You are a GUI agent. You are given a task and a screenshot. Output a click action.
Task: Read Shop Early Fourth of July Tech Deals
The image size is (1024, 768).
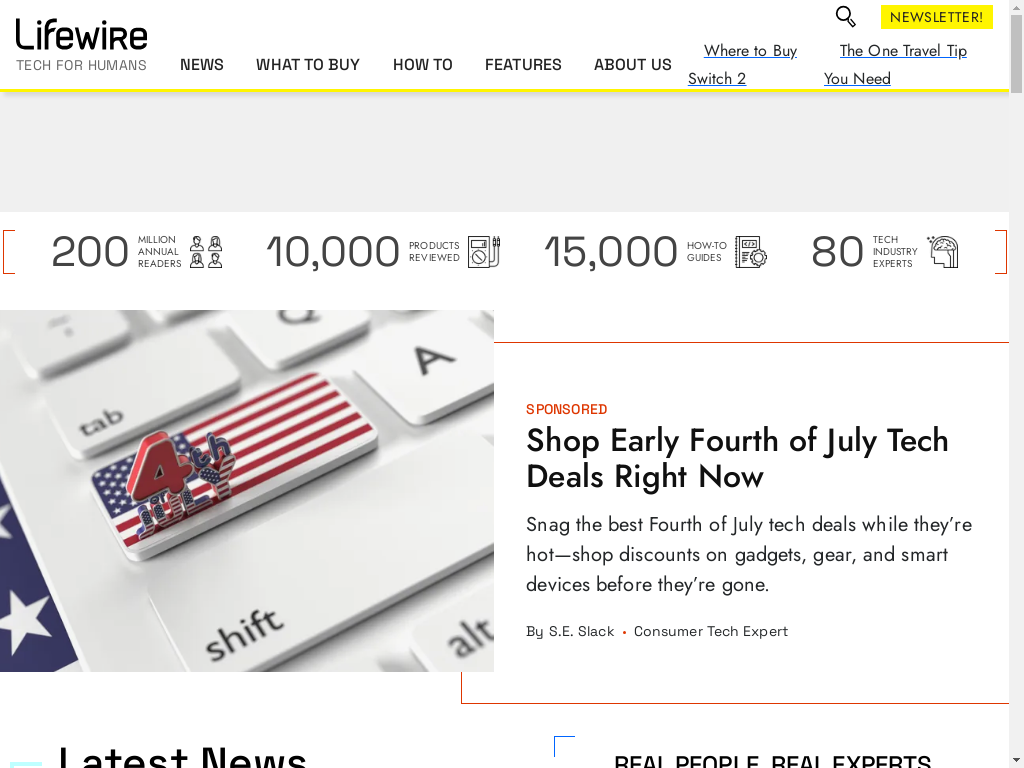point(737,458)
